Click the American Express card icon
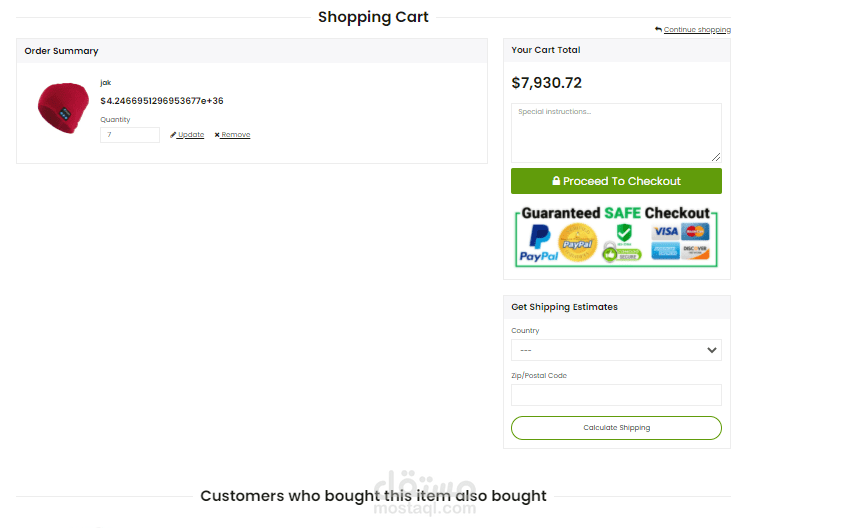Viewport: 851px width, 528px height. (665, 250)
